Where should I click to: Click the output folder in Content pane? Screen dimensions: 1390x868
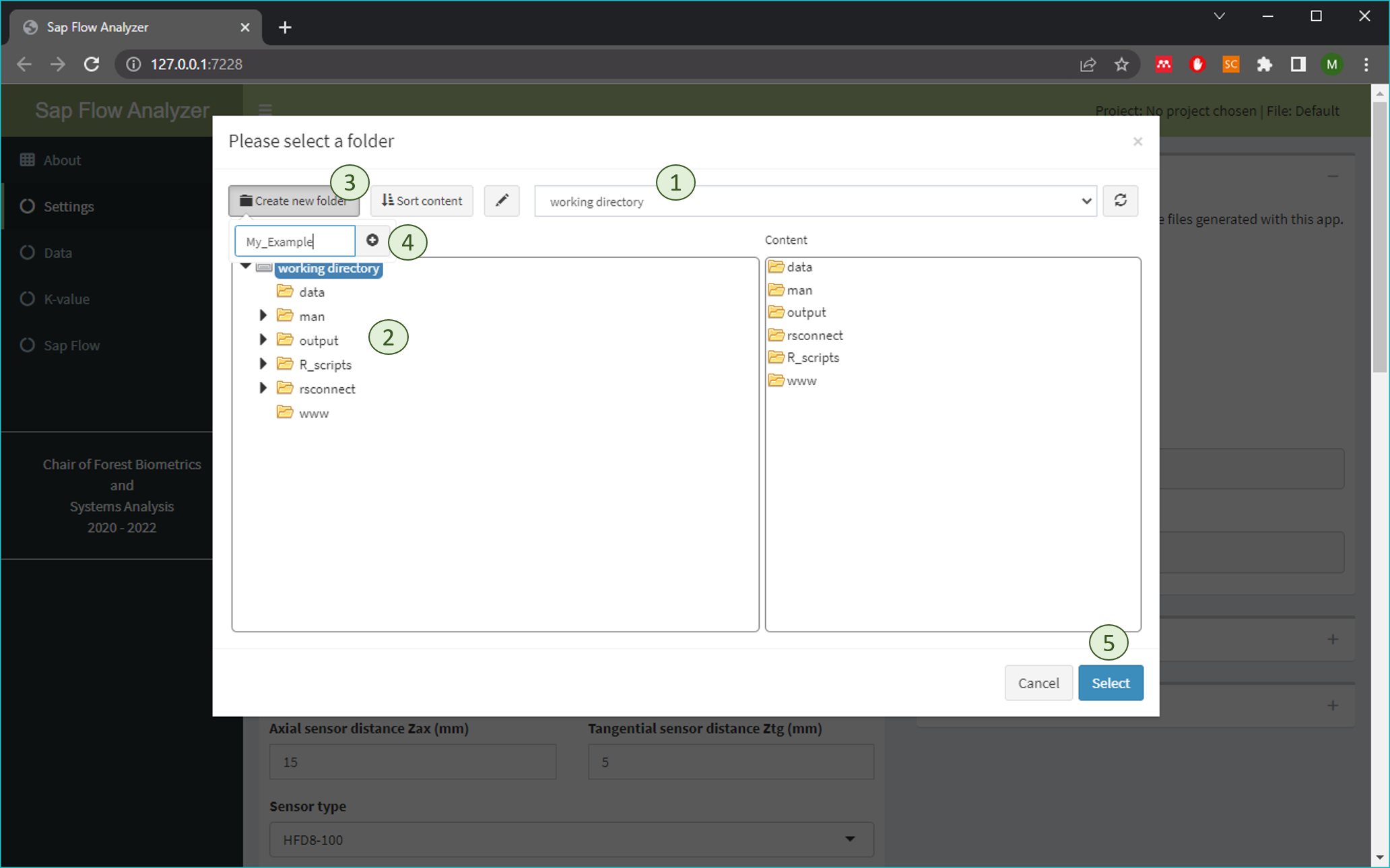805,312
